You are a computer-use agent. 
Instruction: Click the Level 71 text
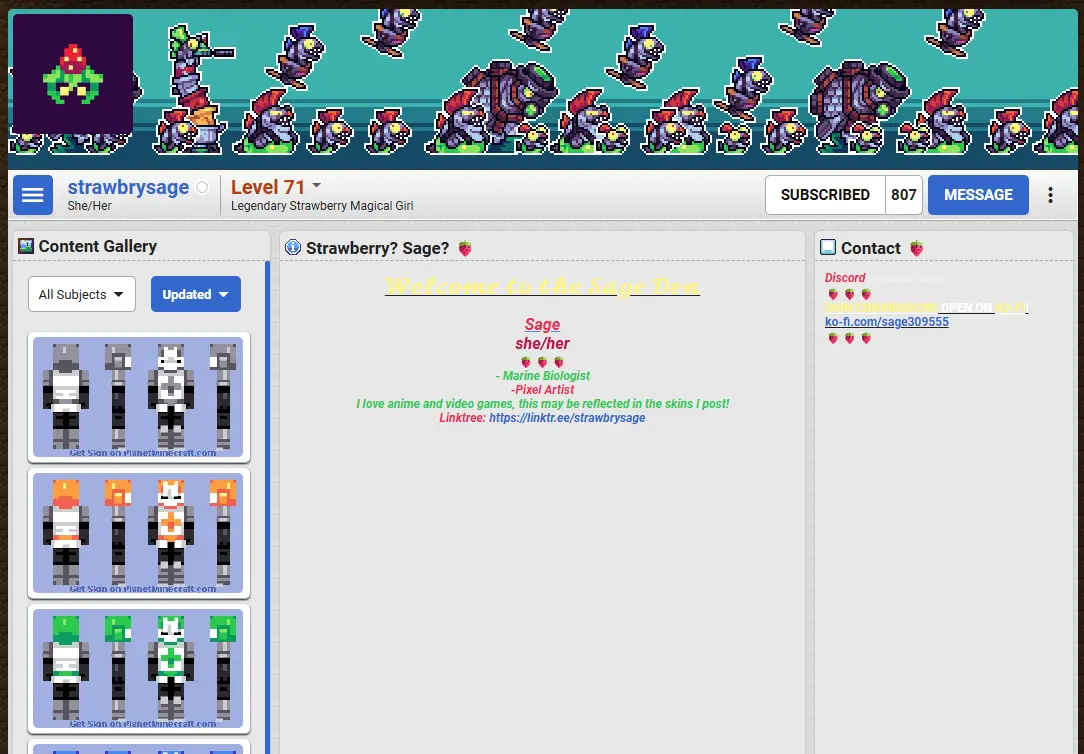tap(268, 187)
